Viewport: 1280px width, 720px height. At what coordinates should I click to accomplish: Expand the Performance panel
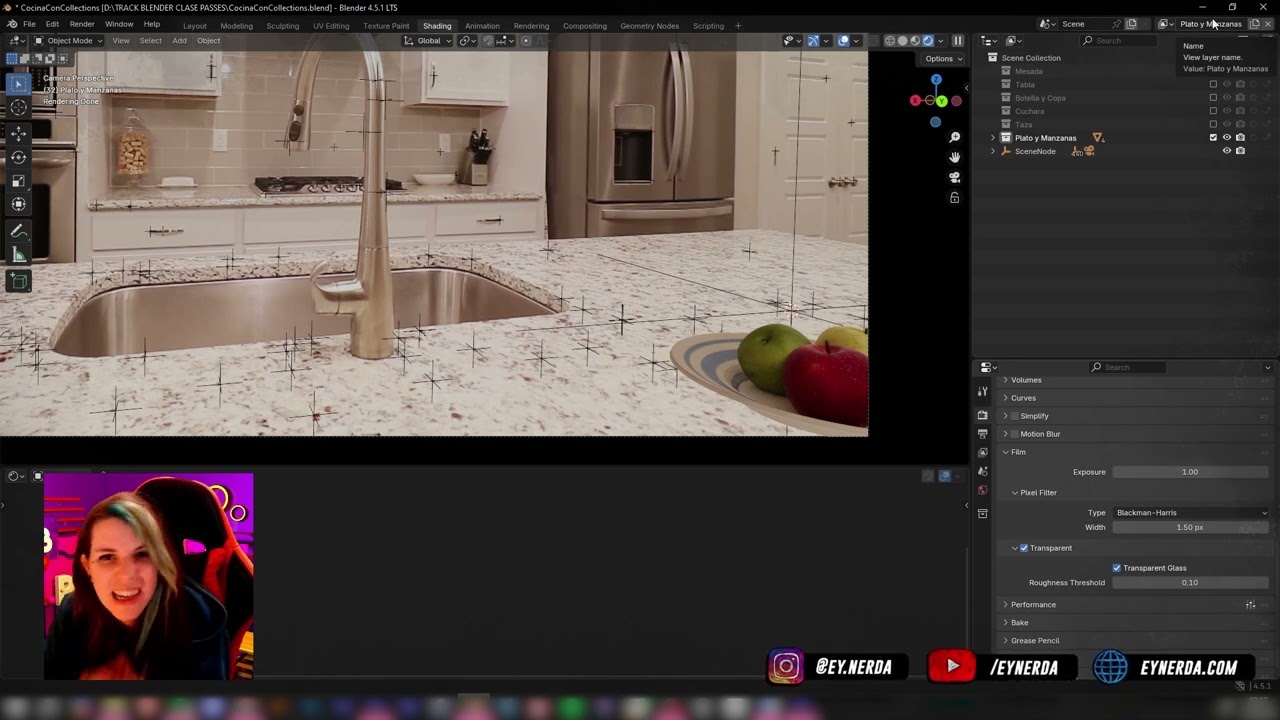(1005, 605)
